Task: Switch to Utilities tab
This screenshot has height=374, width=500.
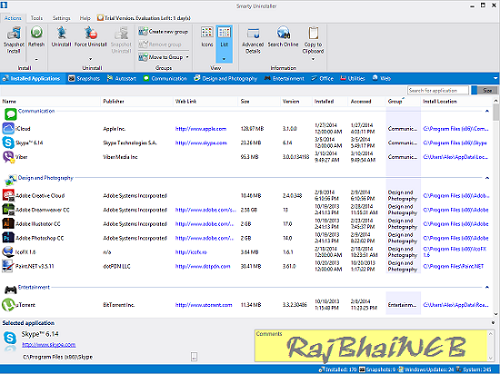Action: (353, 78)
